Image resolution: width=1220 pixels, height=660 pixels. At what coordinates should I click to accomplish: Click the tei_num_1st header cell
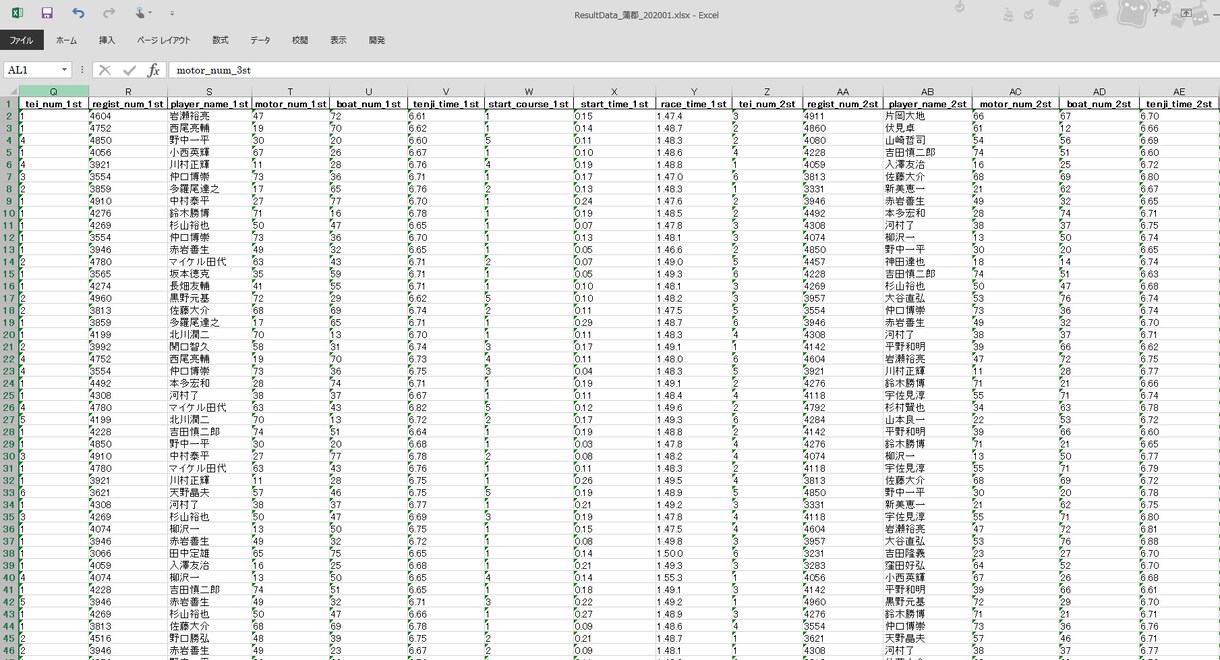53,104
